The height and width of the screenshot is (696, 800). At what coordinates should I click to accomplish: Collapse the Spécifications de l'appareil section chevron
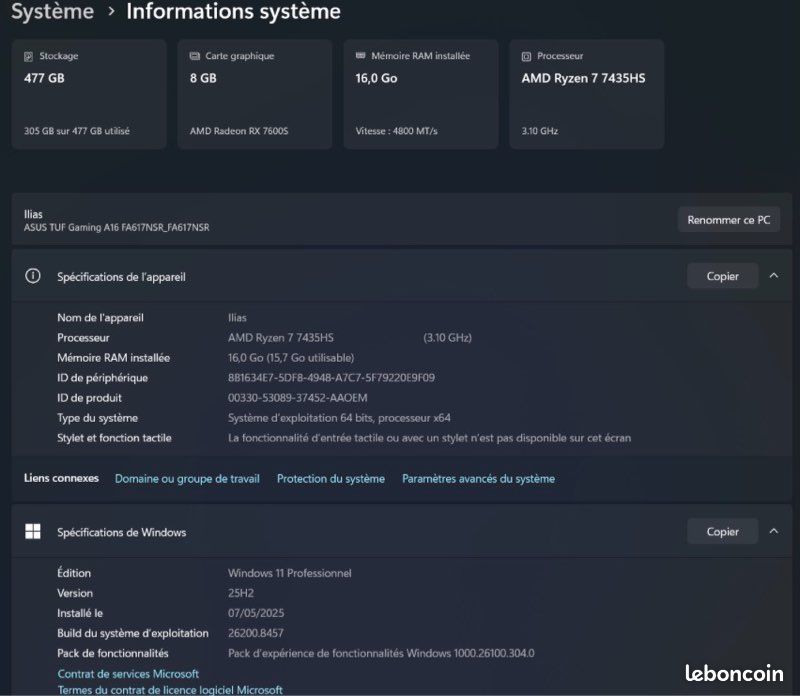(774, 276)
